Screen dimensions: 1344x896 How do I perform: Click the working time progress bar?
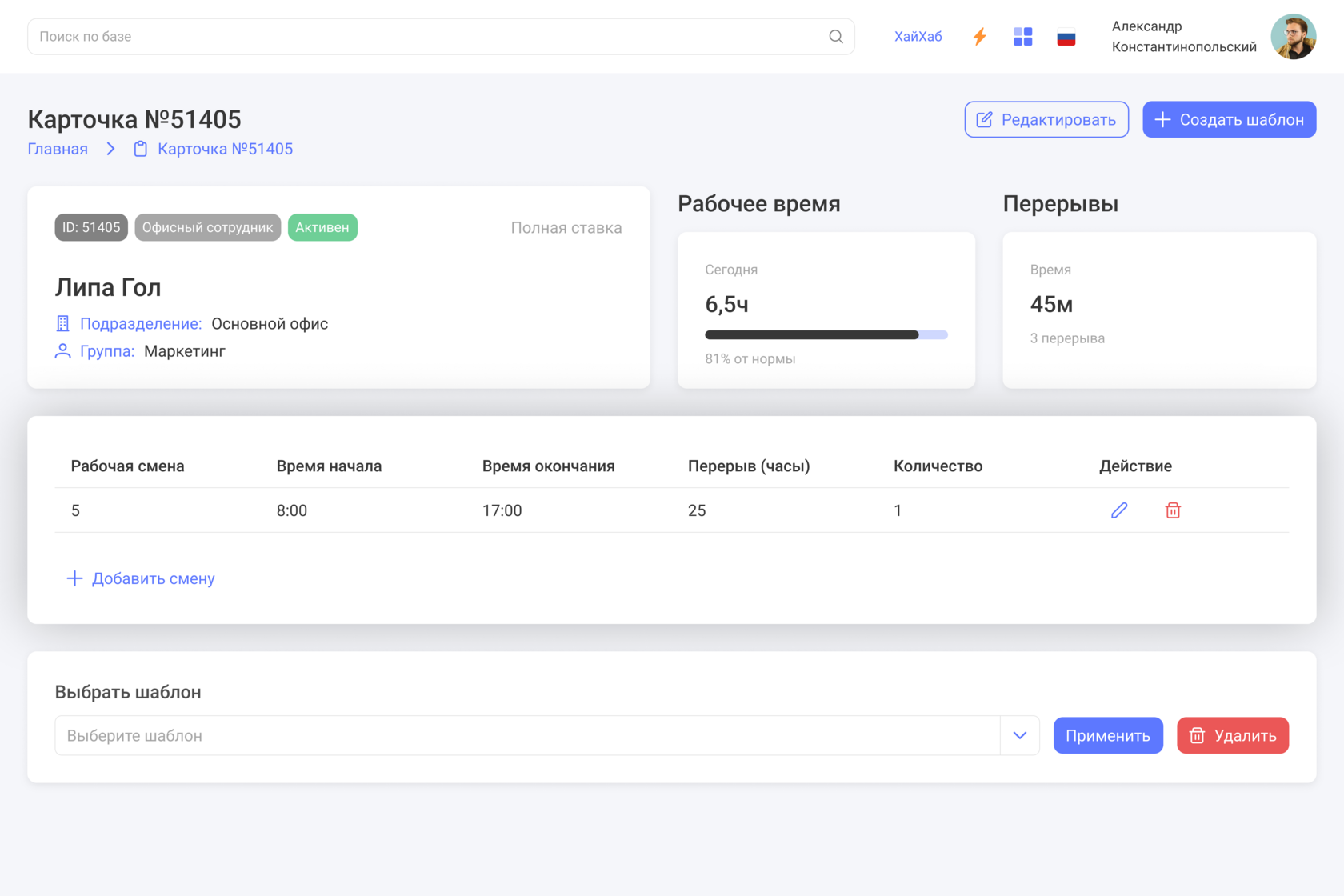(826, 335)
